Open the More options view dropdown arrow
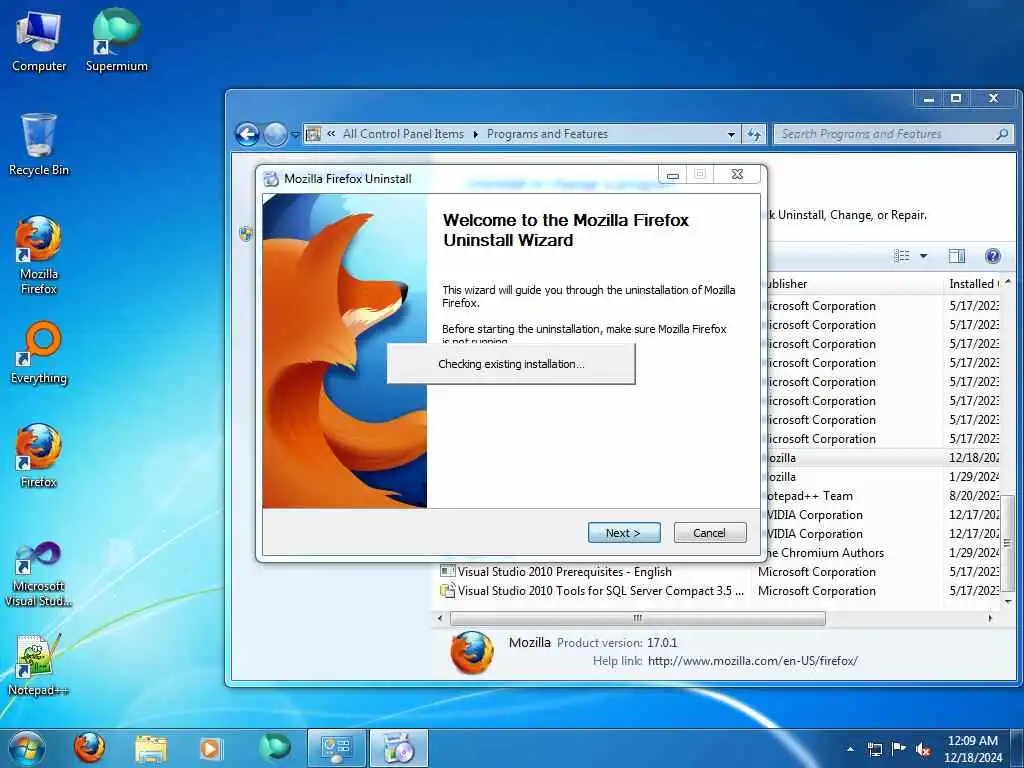The image size is (1024, 768). point(923,256)
